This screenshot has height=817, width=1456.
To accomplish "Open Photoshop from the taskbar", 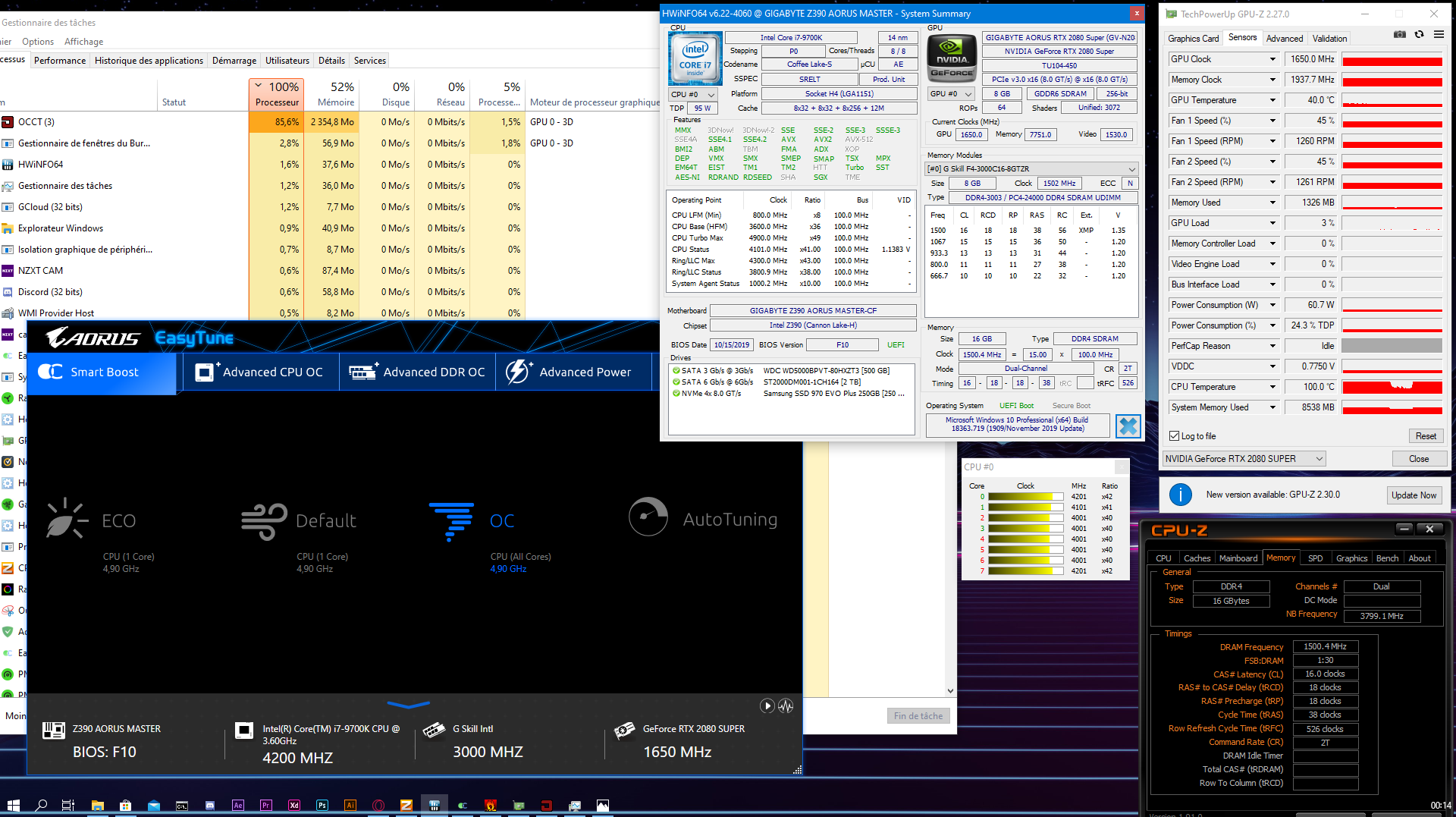I will click(322, 805).
